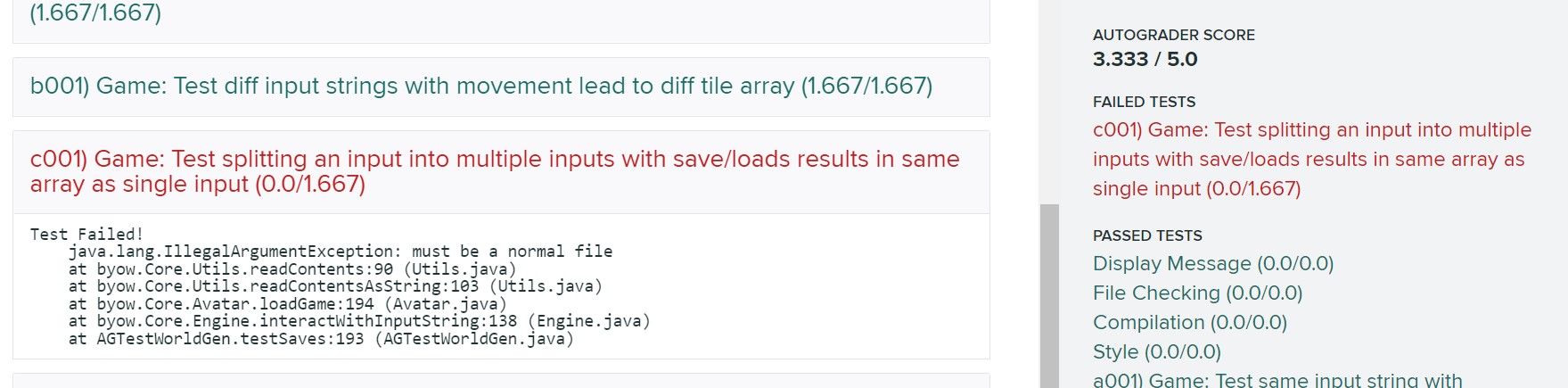The width and height of the screenshot is (1568, 388).
Task: Collapse the failed c001 save/loads test header
Action: (x=495, y=171)
